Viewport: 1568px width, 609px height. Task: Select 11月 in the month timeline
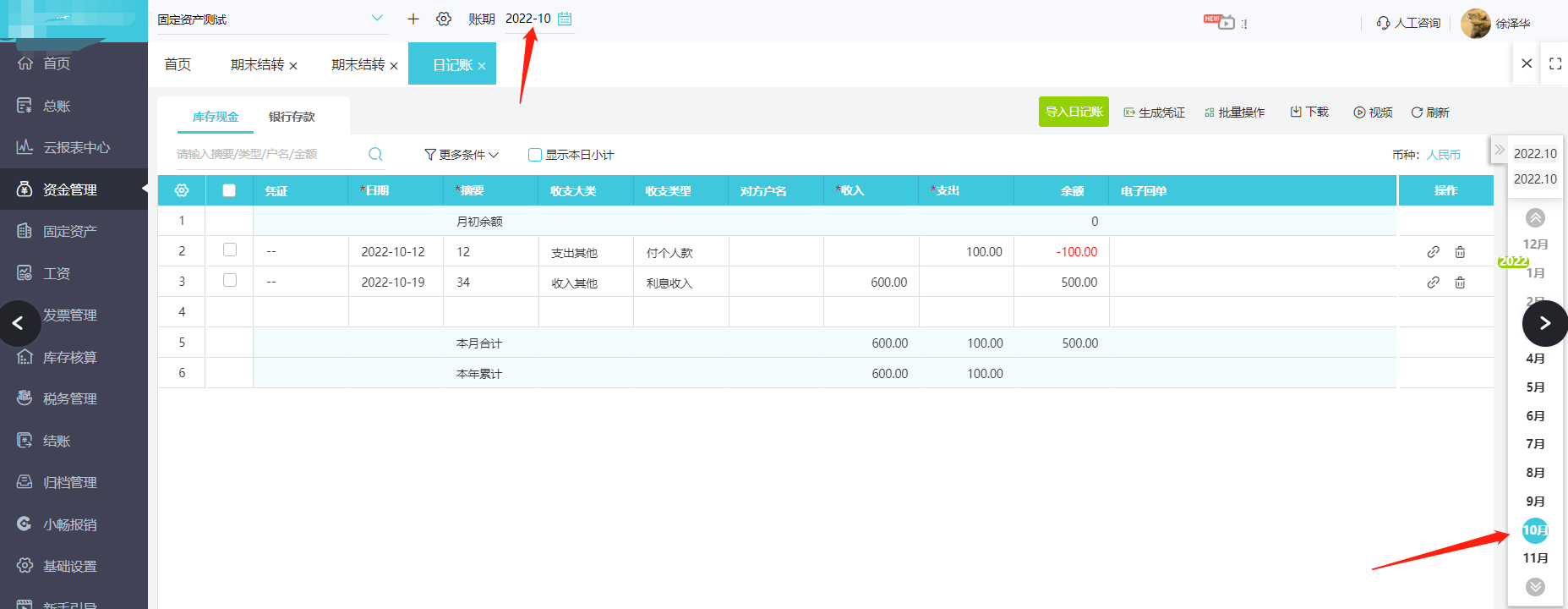1535,558
